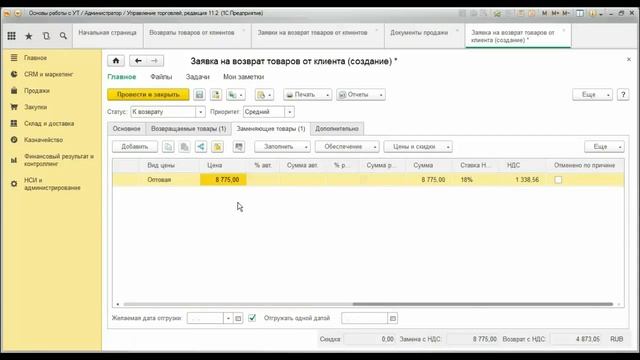
Task: Save document with the floppy disk icon
Action: click(199, 95)
